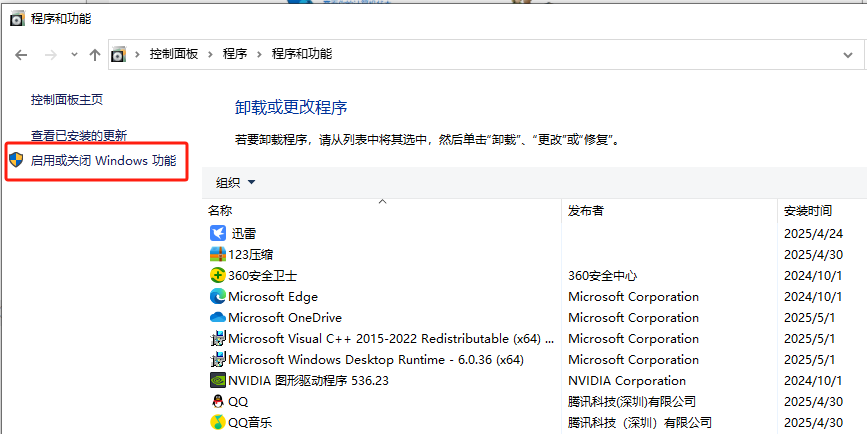The image size is (867, 434).
Task: Open 查看已安装的更新 link
Action: (79, 135)
